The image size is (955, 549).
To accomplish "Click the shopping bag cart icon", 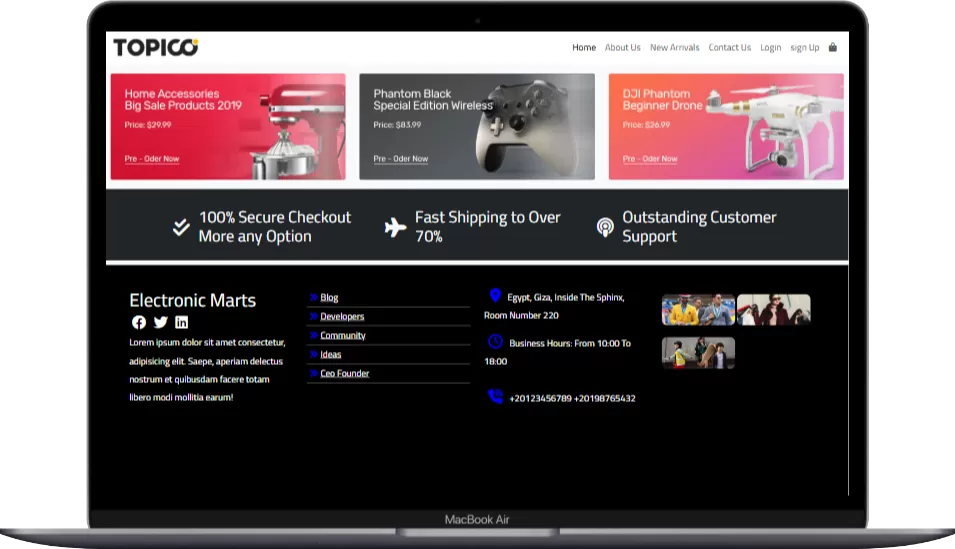I will 832,47.
